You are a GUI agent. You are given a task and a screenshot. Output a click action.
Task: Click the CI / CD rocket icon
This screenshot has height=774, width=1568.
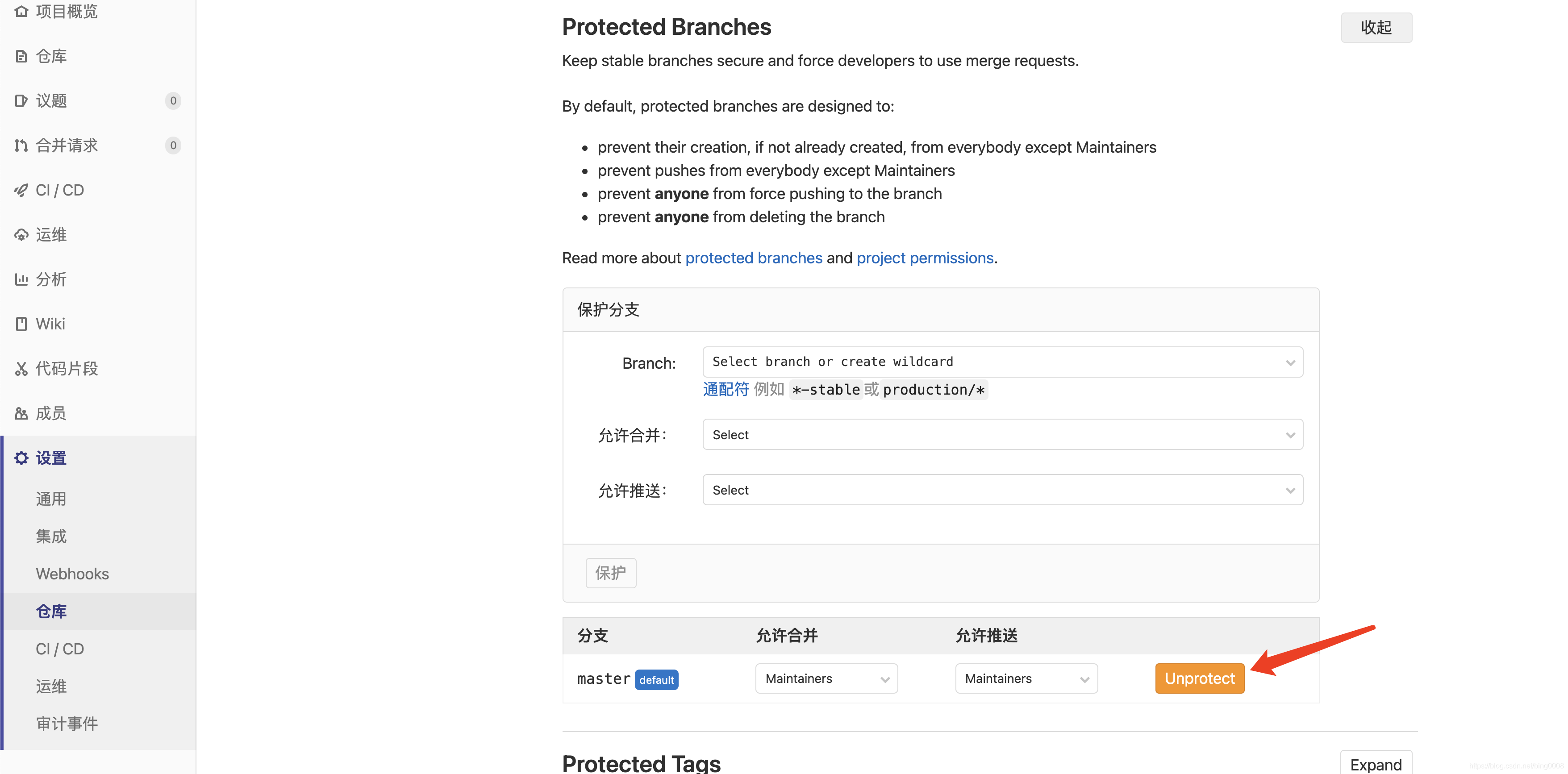click(x=21, y=190)
